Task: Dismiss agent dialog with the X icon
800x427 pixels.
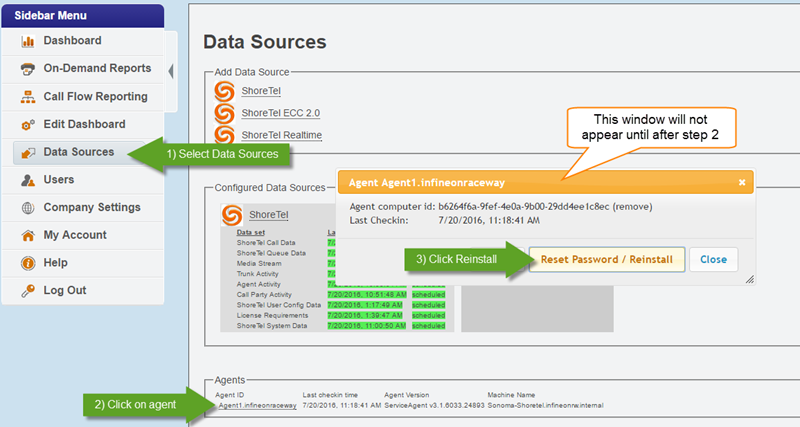Action: coord(742,183)
